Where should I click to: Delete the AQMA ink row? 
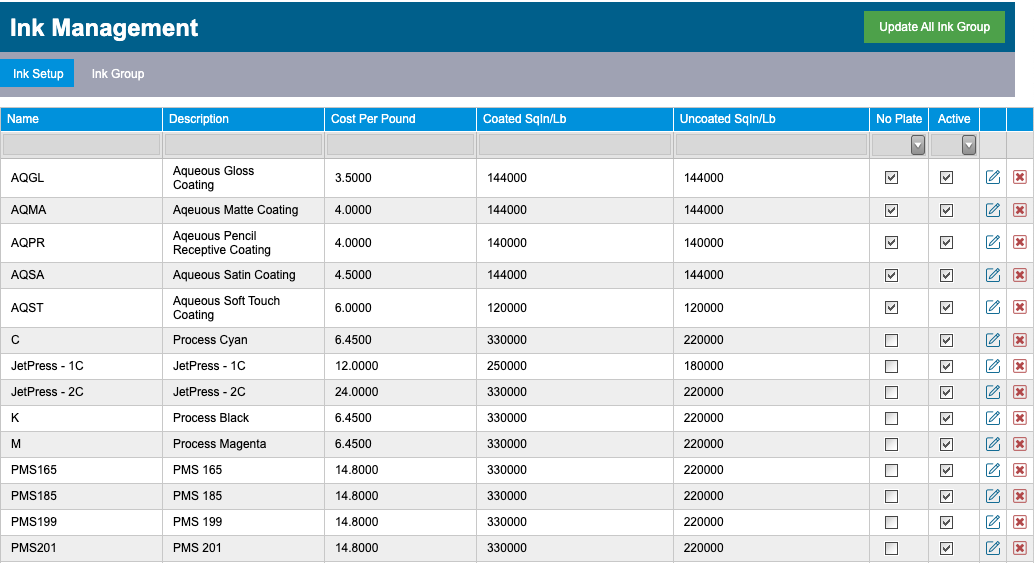click(1019, 210)
